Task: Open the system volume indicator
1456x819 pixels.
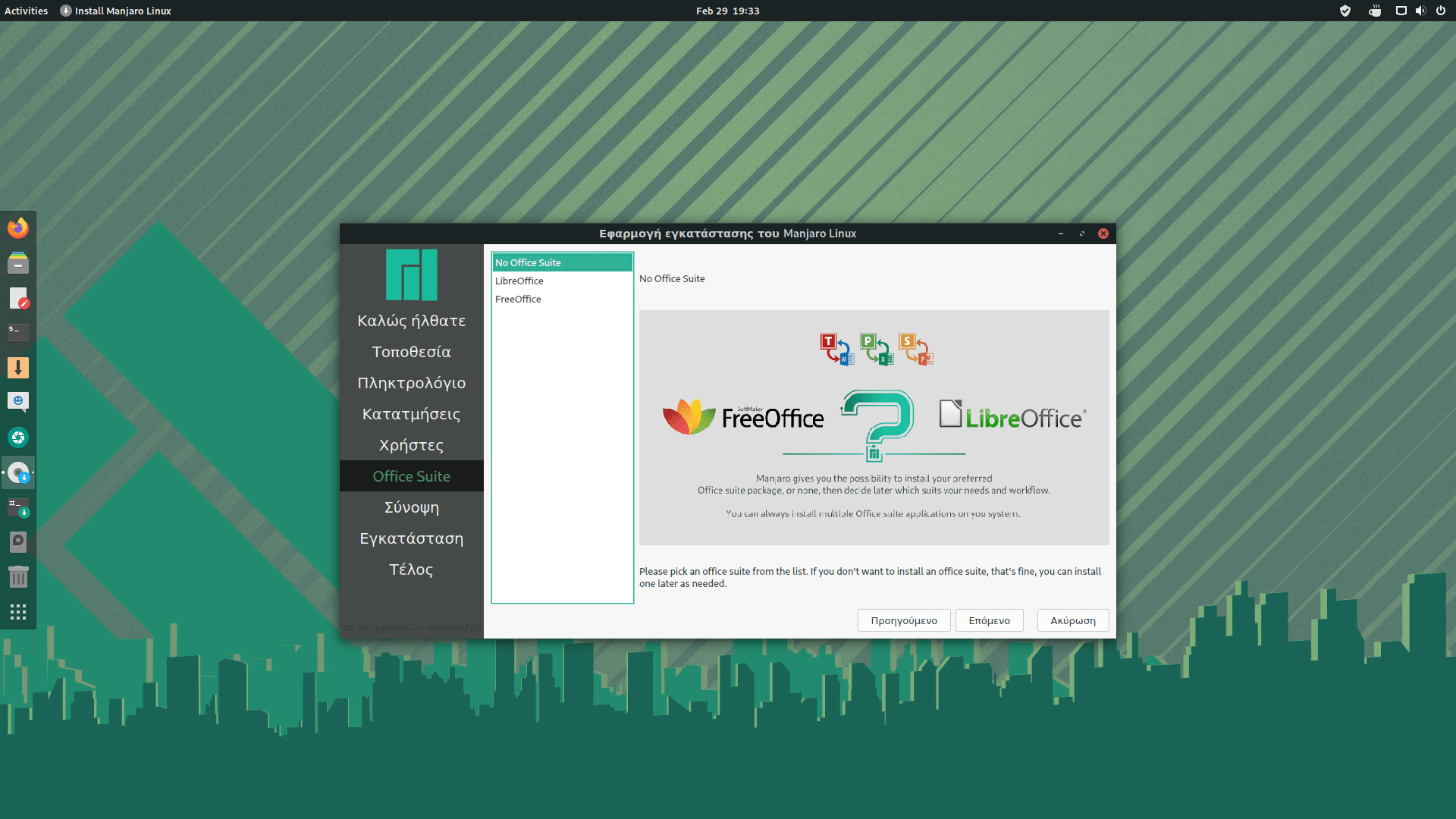Action: (1420, 11)
